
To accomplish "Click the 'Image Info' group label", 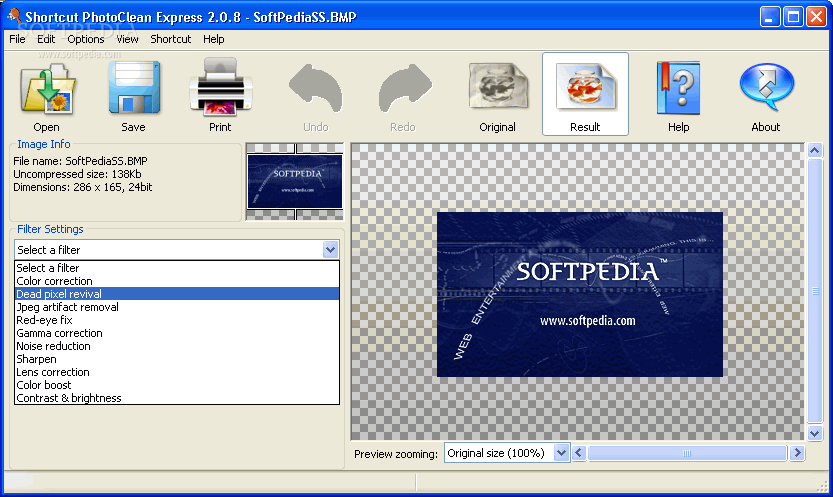I will click(x=44, y=144).
